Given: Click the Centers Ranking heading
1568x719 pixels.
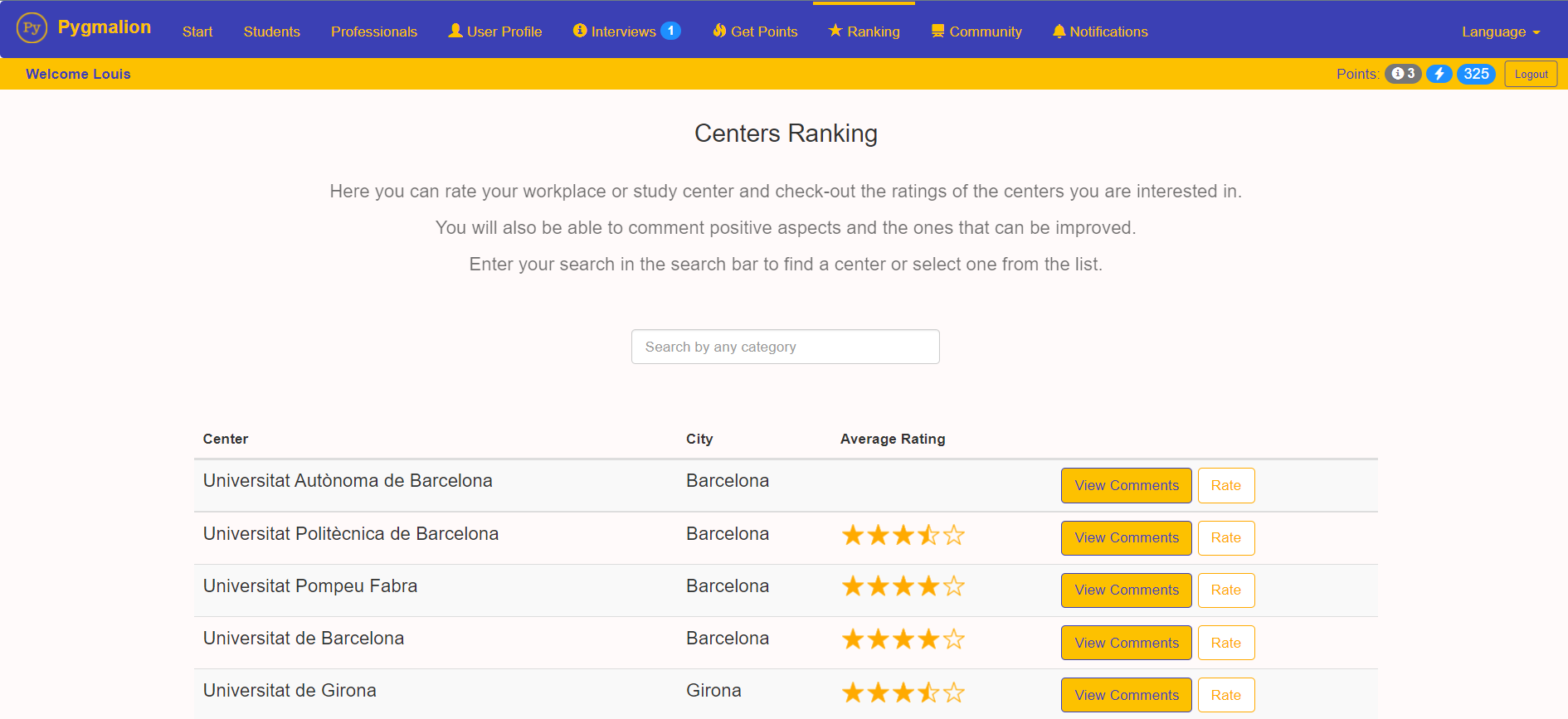Looking at the screenshot, I should point(786,134).
